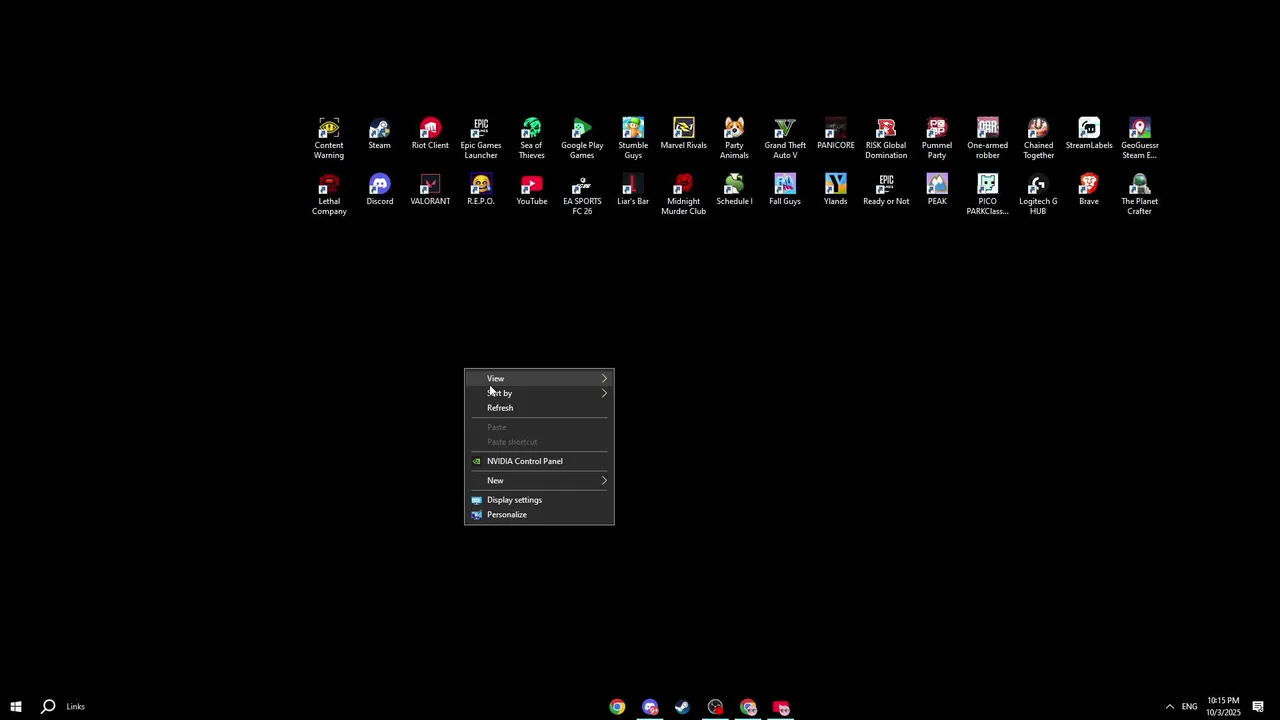Open the Steam desktop shortcut
This screenshot has height=720, width=1280.
[379, 134]
